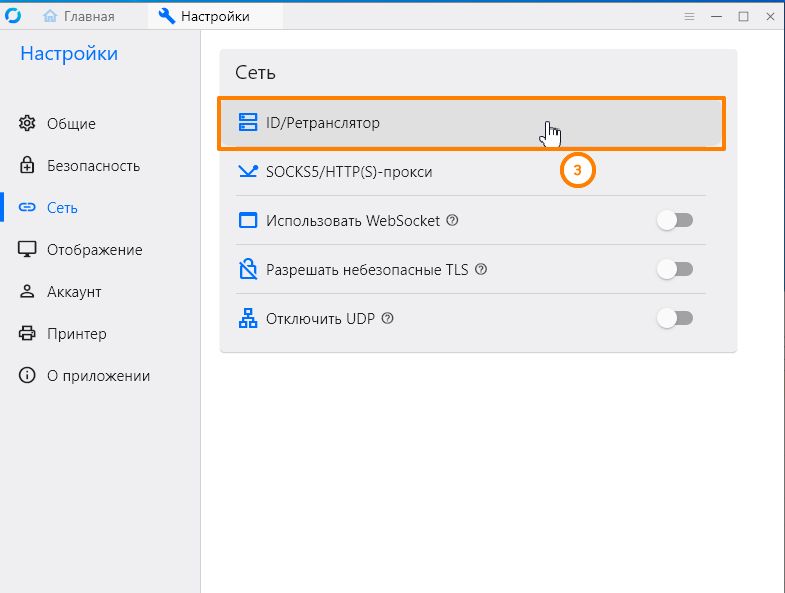785x593 pixels.
Task: Click the proxy icon of SOCKS5/HTTP(S)-прокси
Action: (x=248, y=171)
